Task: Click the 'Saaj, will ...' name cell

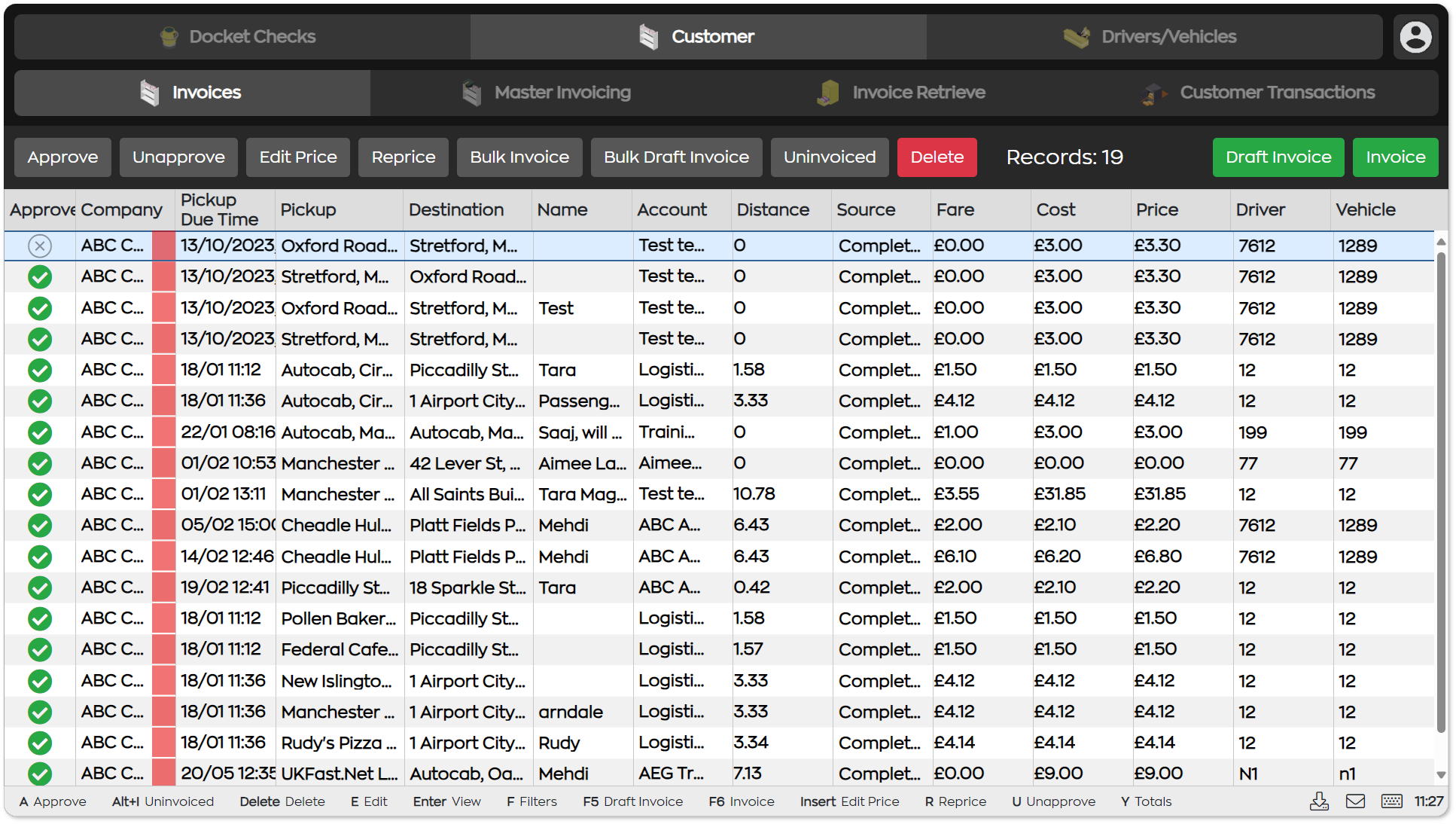Action: (x=583, y=432)
